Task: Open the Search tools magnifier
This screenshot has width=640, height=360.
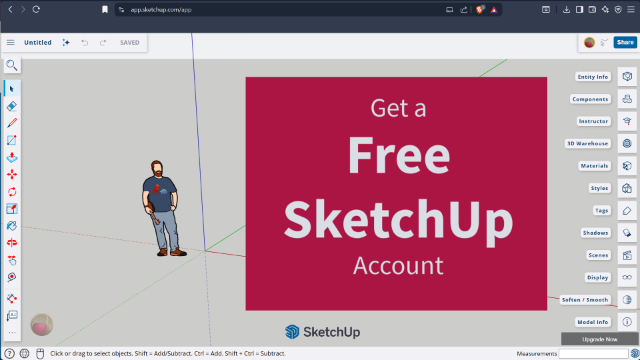Action: click(12, 65)
